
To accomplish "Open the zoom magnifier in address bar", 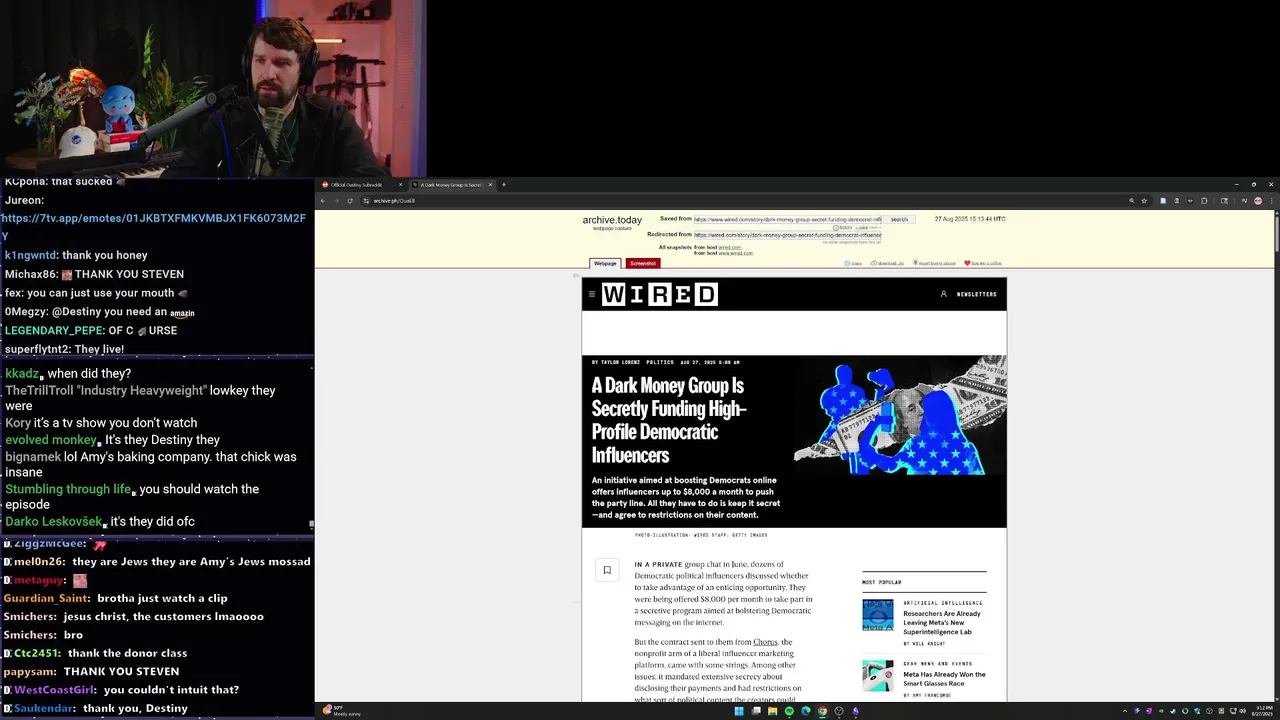I will tap(1131, 200).
